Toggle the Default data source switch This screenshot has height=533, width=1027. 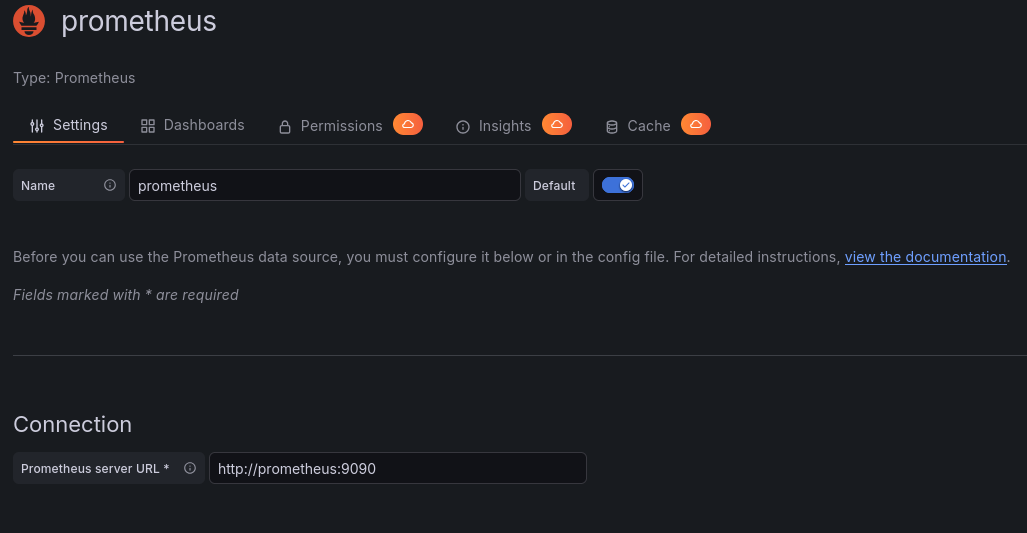pos(618,185)
